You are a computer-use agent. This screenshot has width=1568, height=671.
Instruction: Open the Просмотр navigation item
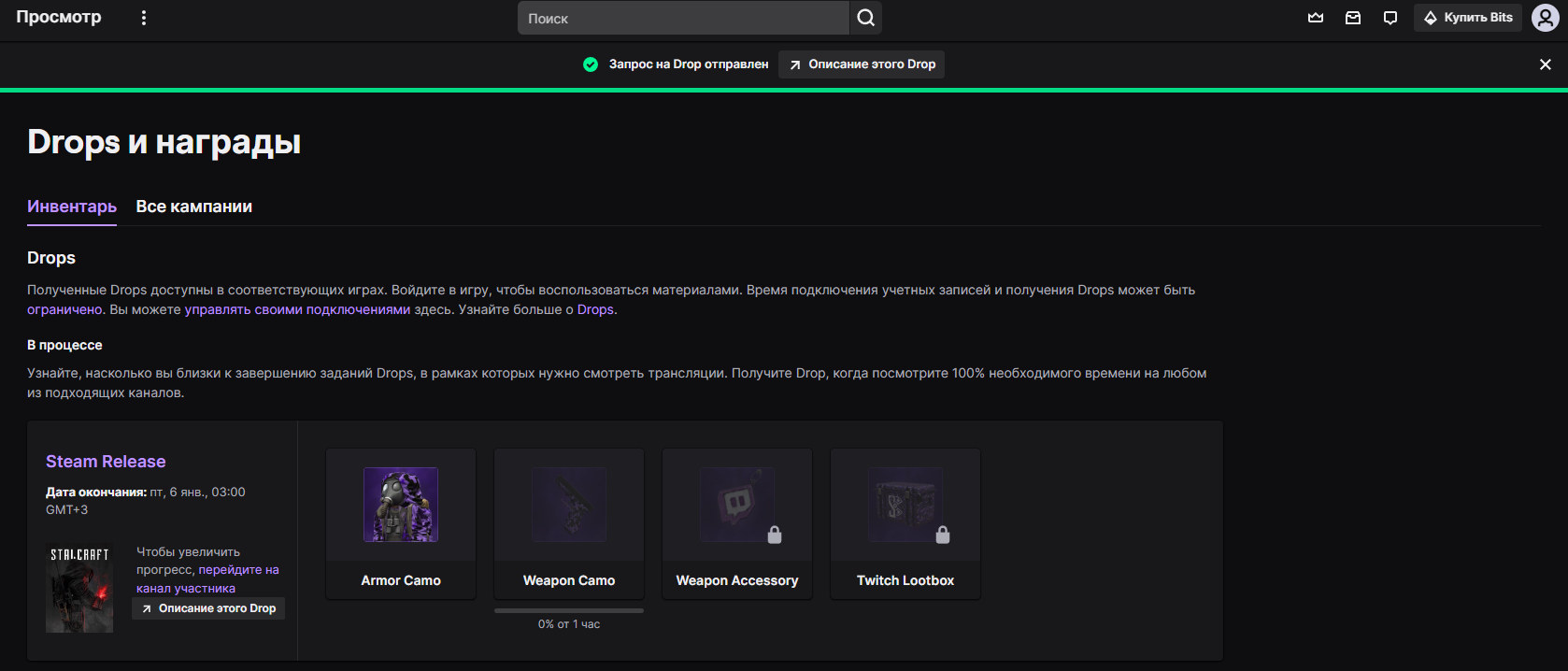pos(59,17)
